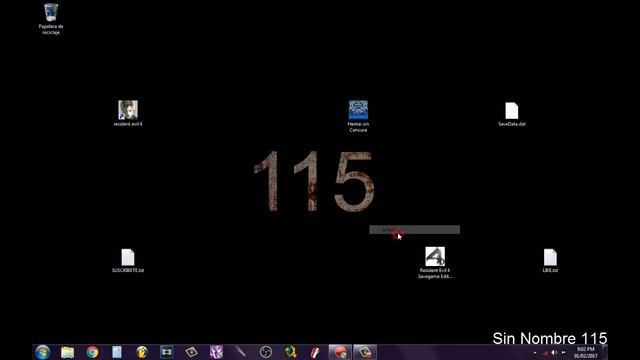
Task: Select the resident evil 4 shortcut
Action: tap(128, 113)
